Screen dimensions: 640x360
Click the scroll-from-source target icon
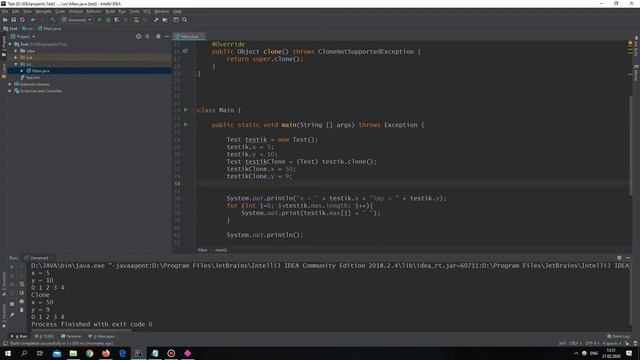[138, 36]
